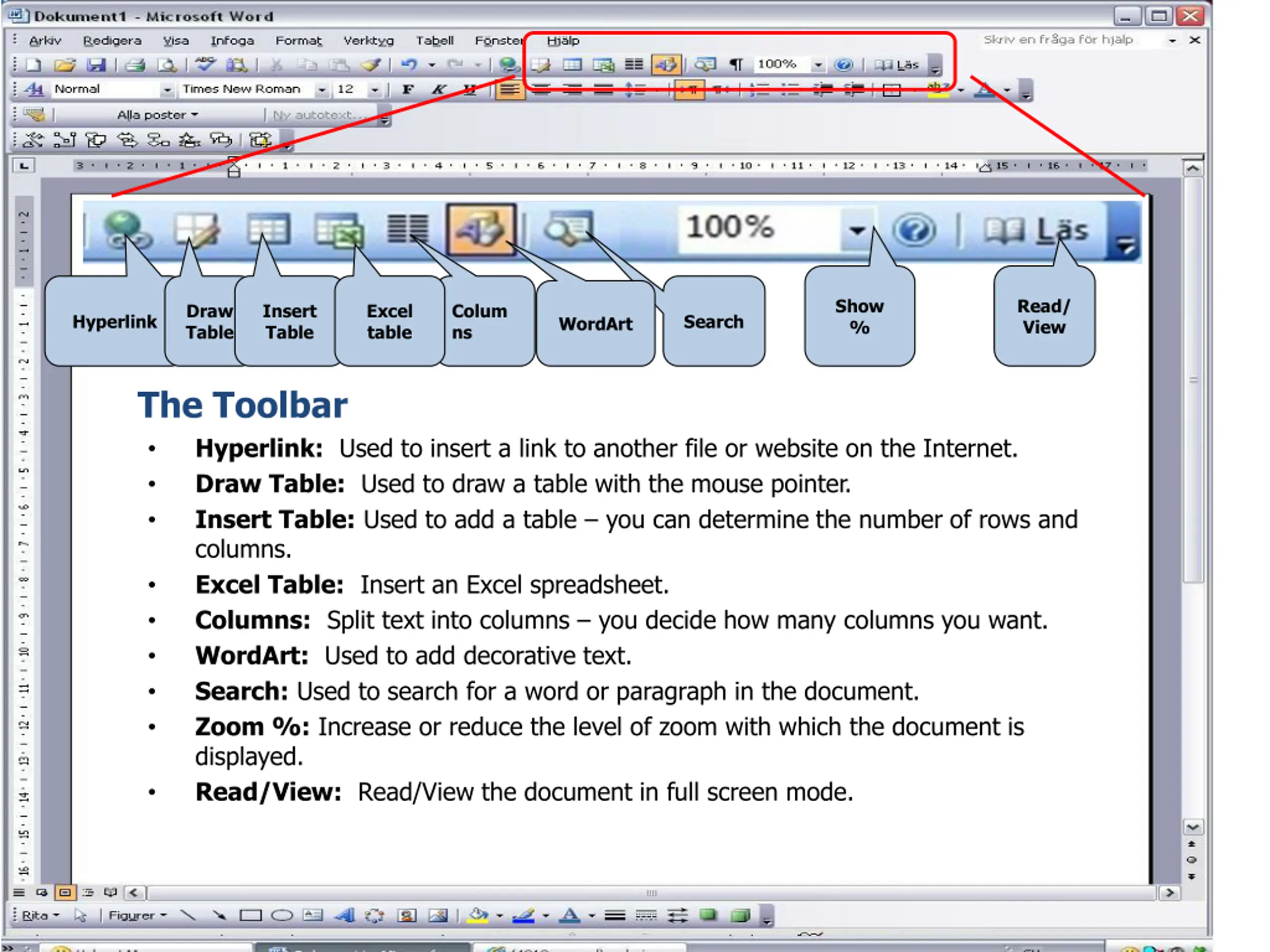The image size is (1270, 952).
Task: Toggle italic with the K button
Action: 439,90
